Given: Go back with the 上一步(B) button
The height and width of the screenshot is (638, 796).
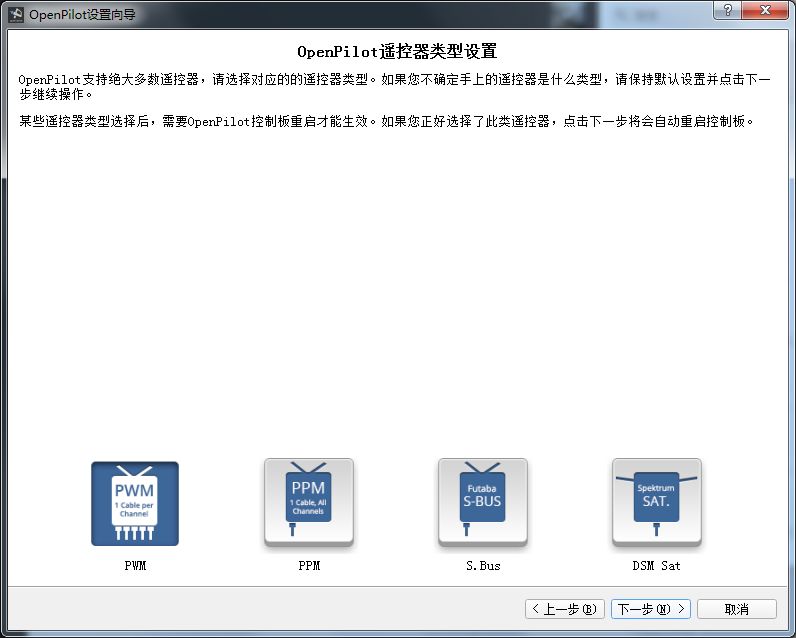Looking at the screenshot, I should [x=565, y=609].
